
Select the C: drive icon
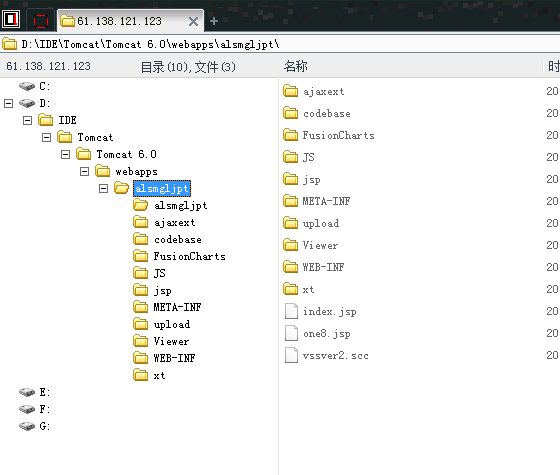click(x=27, y=86)
